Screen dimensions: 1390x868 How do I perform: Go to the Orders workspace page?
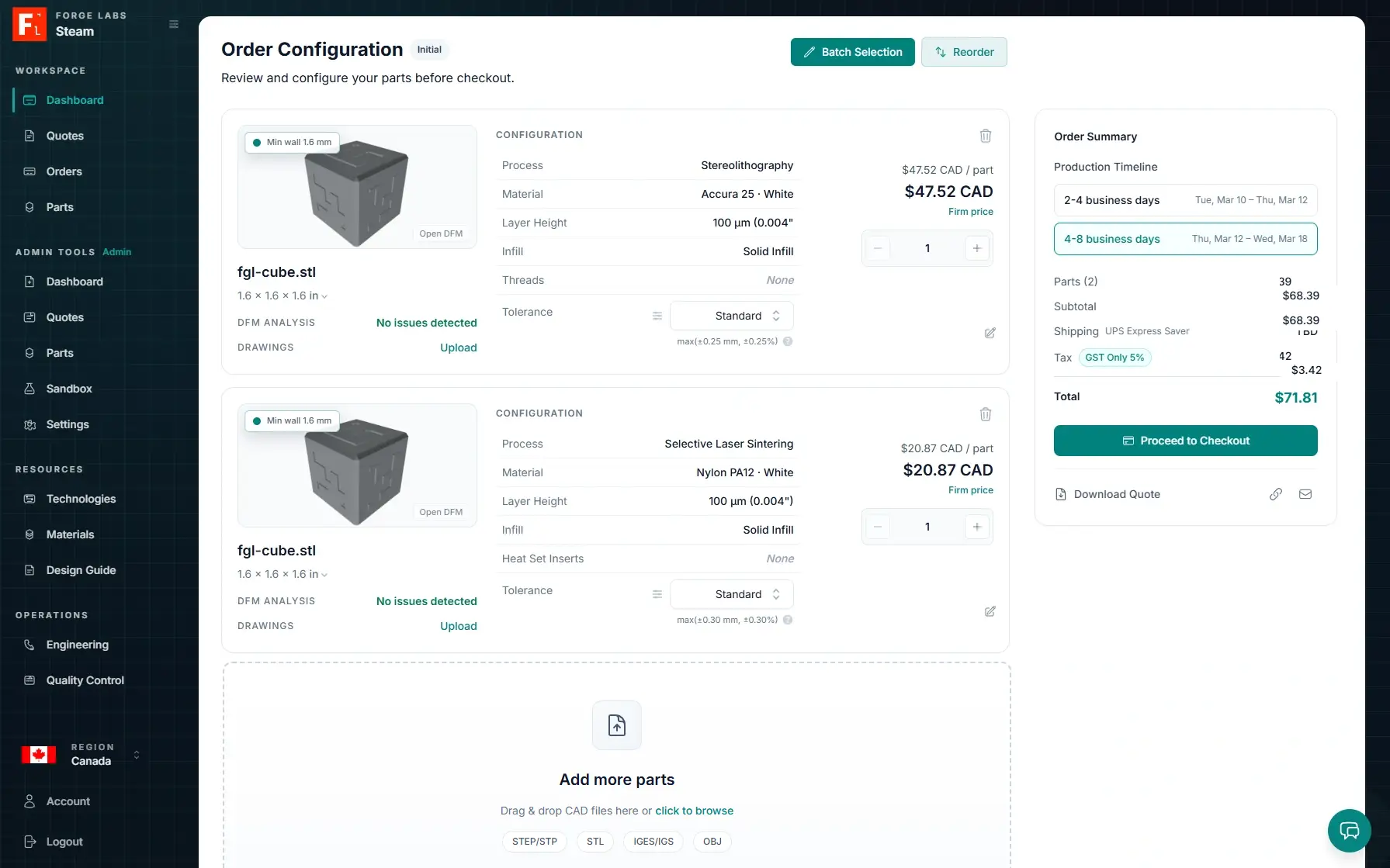click(x=64, y=171)
